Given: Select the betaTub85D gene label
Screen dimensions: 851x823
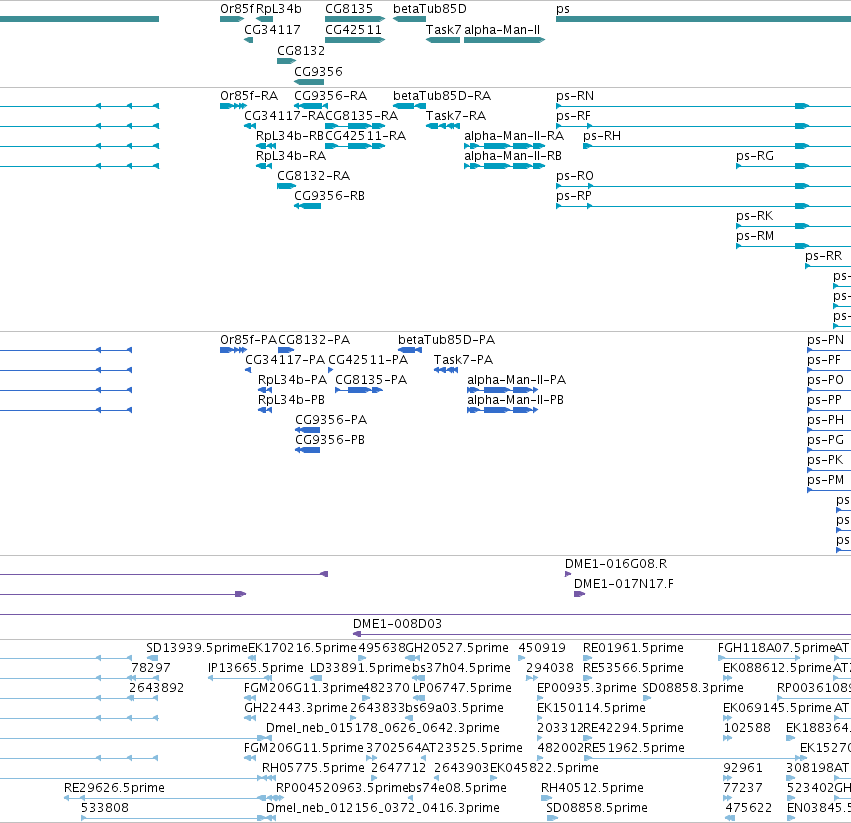Looking at the screenshot, I should pyautogui.click(x=429, y=9).
